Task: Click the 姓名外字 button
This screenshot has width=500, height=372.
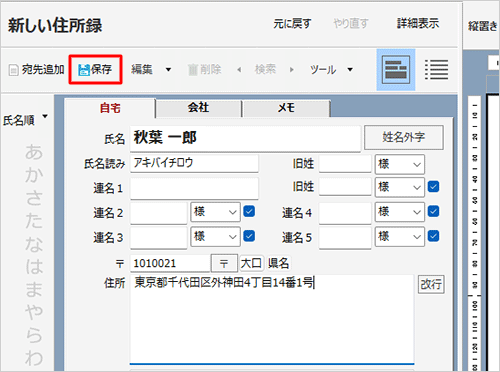Action: click(x=404, y=137)
